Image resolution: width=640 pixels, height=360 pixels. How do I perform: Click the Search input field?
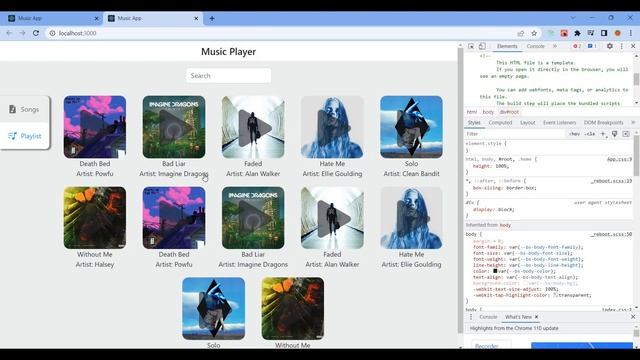(229, 76)
